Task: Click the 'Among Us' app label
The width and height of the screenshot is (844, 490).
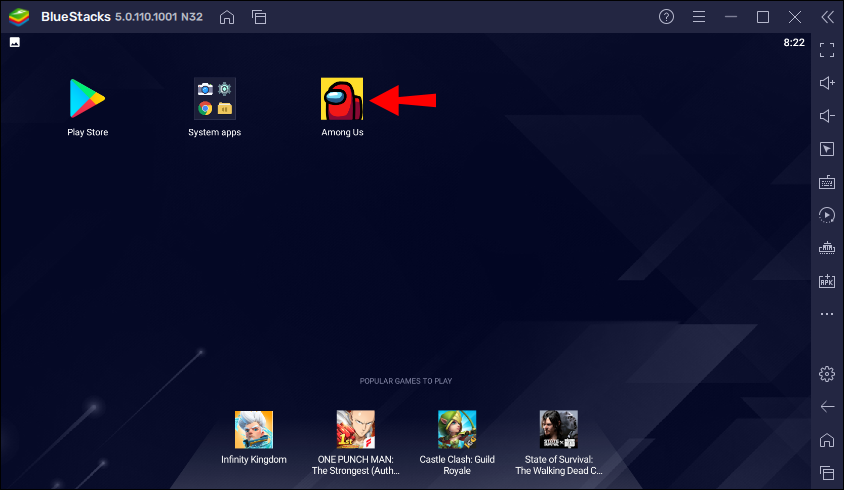Action: pyautogui.click(x=342, y=132)
